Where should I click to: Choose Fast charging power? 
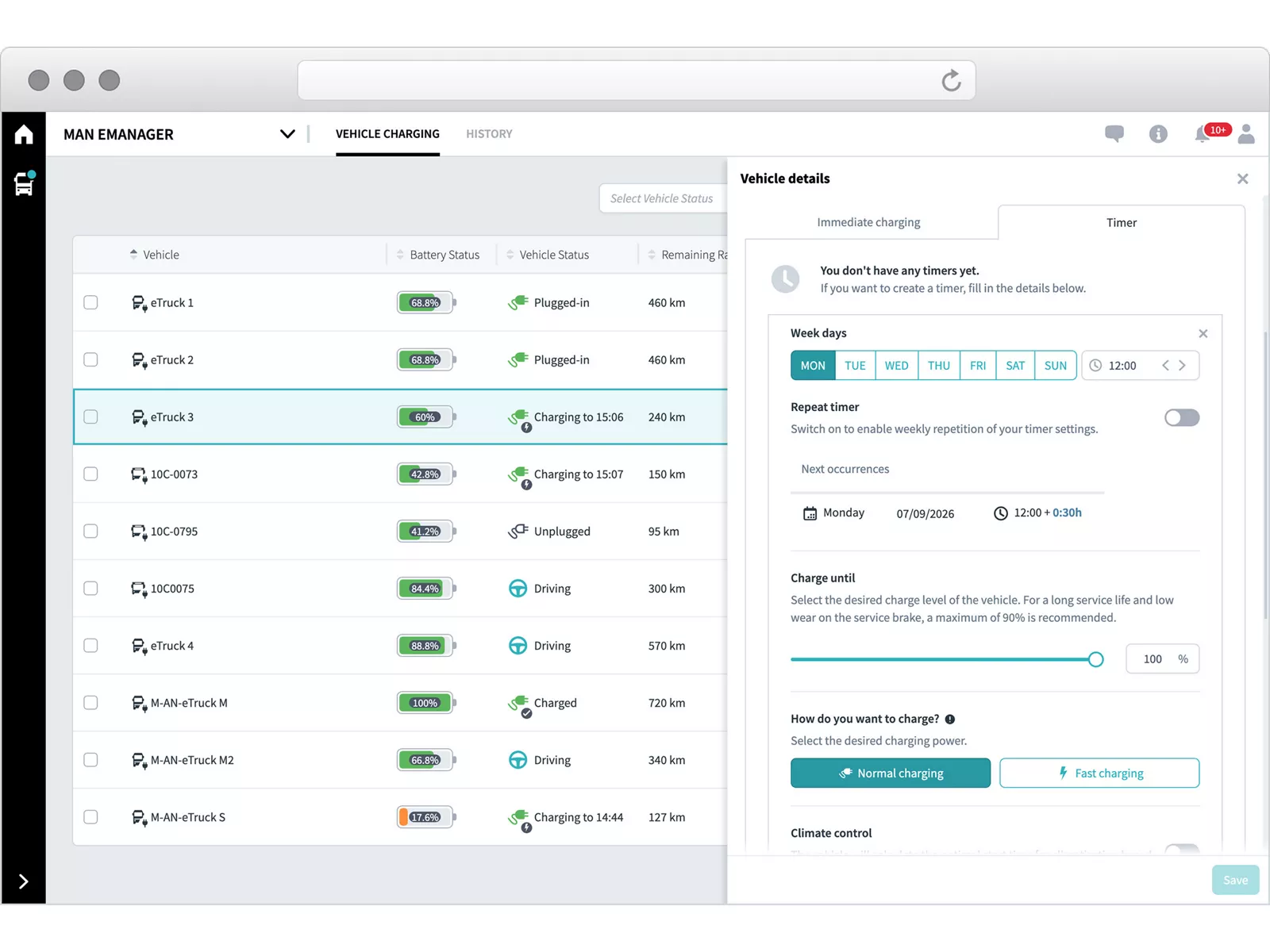[x=1099, y=773]
